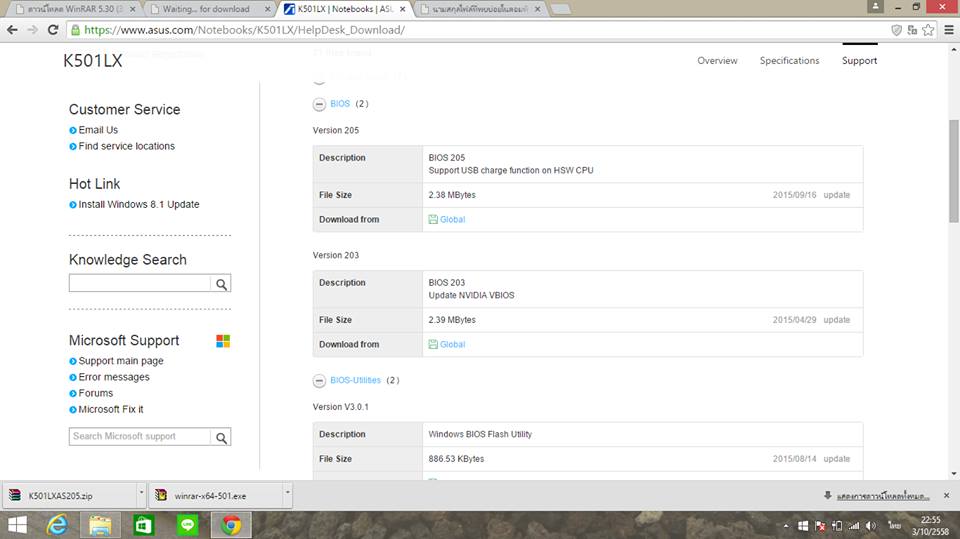Open the Specifications page tab
Screen dimensions: 960x539
click(789, 61)
